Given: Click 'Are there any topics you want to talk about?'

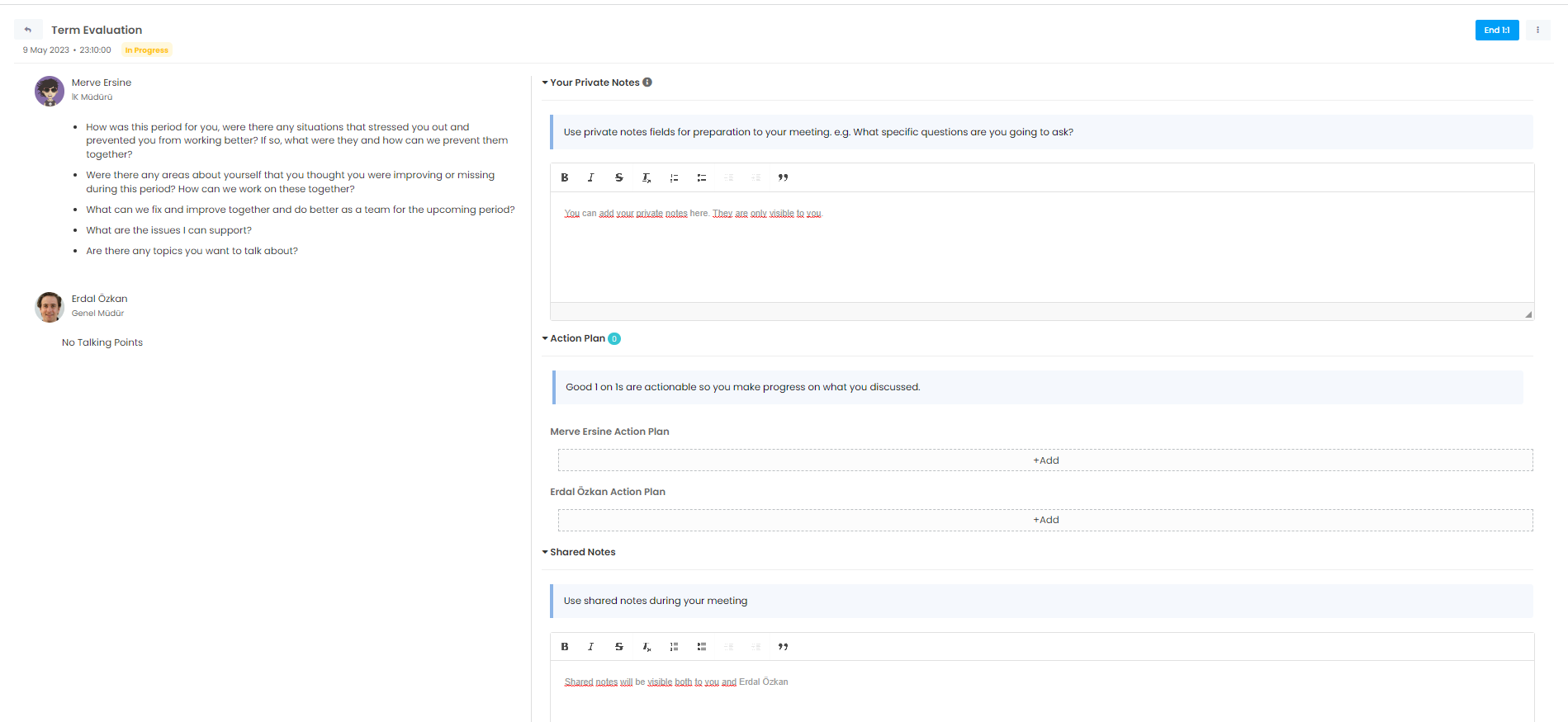Looking at the screenshot, I should click(192, 251).
